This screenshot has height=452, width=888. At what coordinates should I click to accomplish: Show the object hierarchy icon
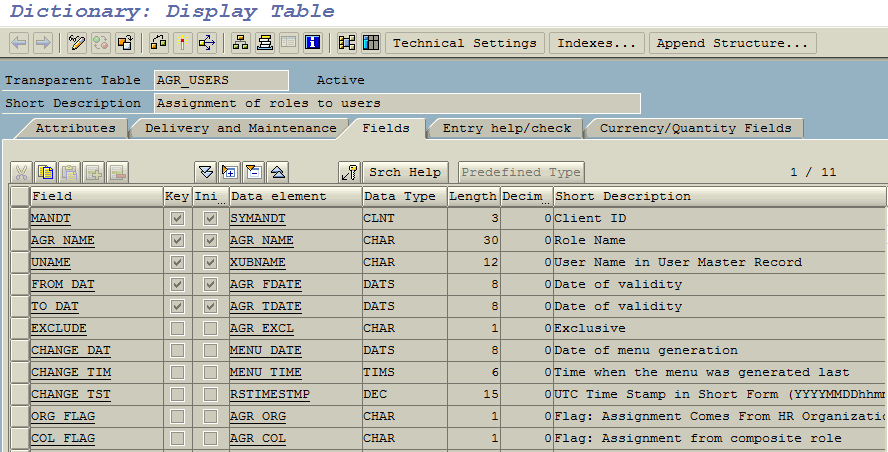tap(241, 43)
